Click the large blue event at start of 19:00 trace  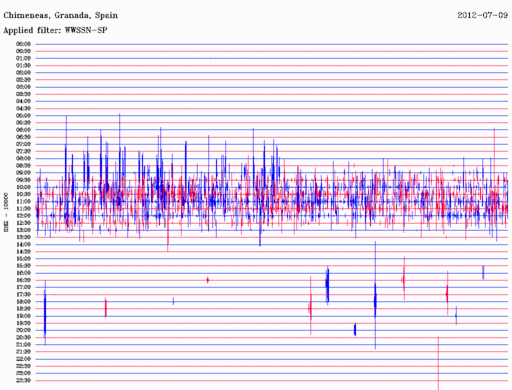pos(45,313)
